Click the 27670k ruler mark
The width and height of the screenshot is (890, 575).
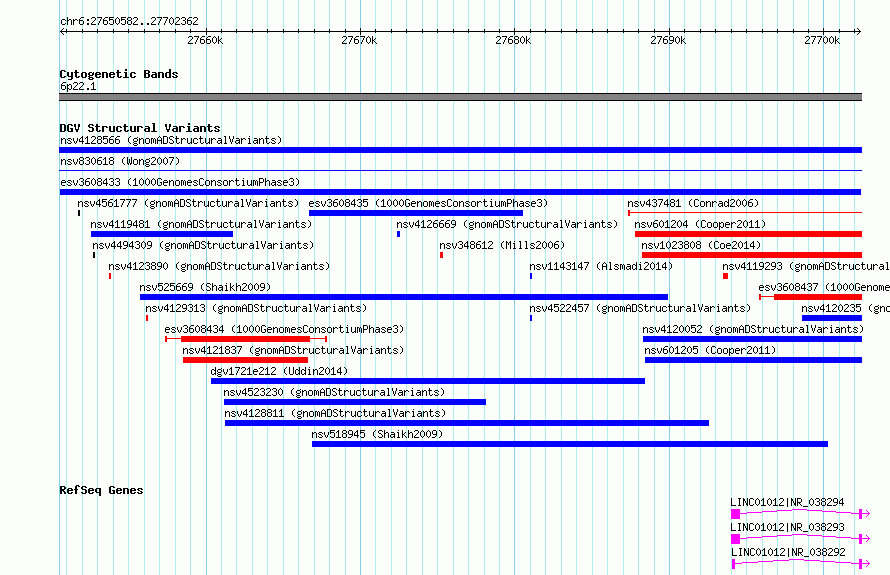click(x=359, y=40)
